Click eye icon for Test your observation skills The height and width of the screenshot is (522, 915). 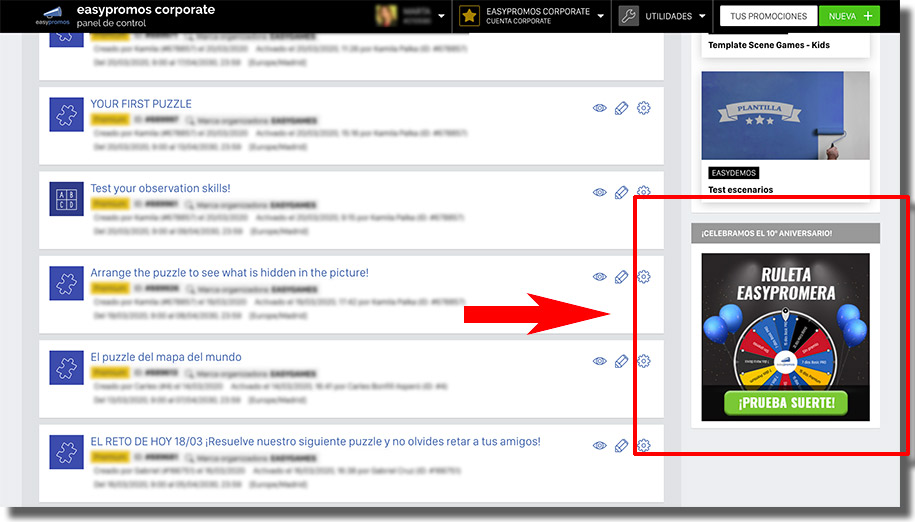[600, 192]
